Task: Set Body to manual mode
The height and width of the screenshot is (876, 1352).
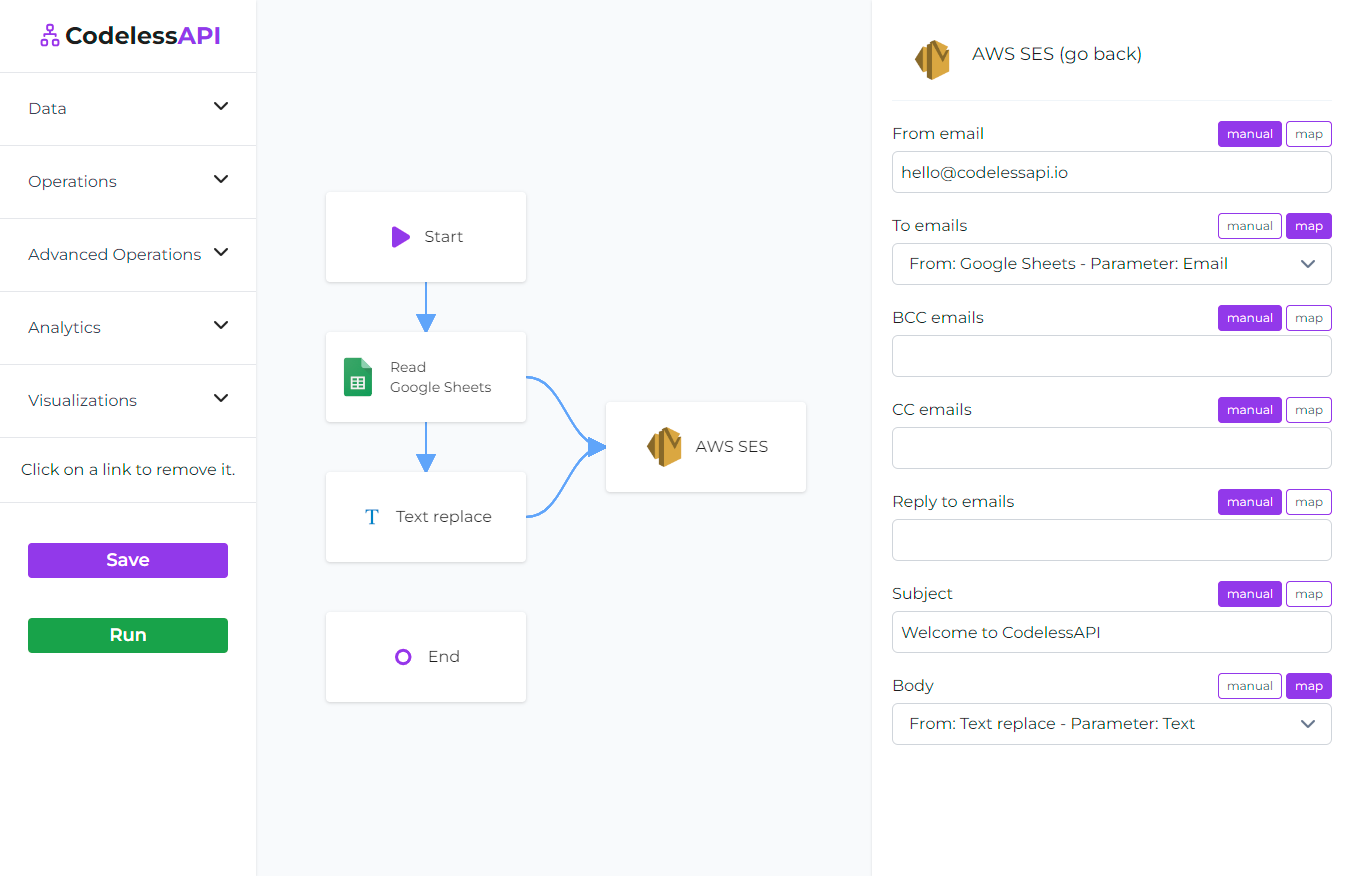Action: [x=1250, y=686]
